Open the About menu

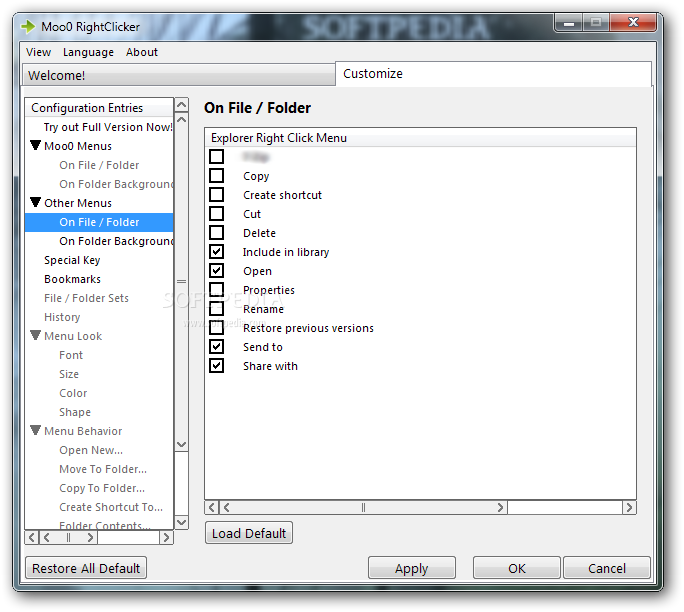[x=142, y=52]
